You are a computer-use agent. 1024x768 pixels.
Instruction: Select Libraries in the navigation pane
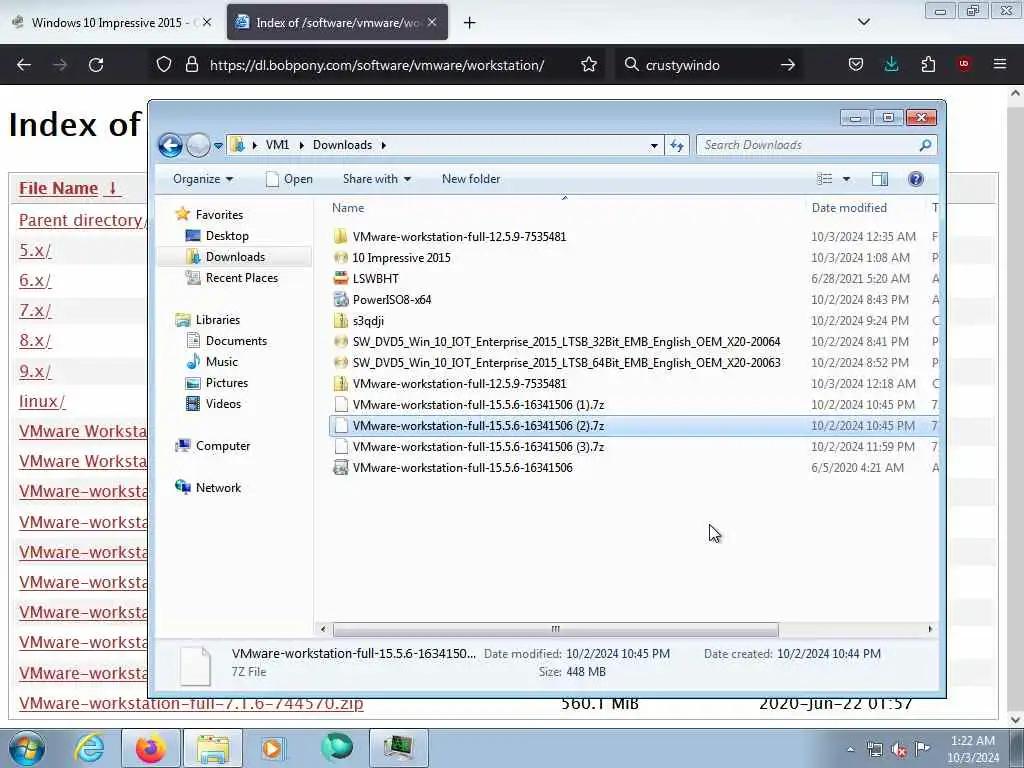[208, 319]
